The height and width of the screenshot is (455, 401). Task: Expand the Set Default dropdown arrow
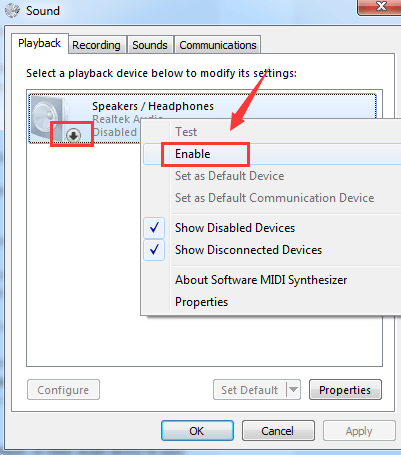coord(293,389)
